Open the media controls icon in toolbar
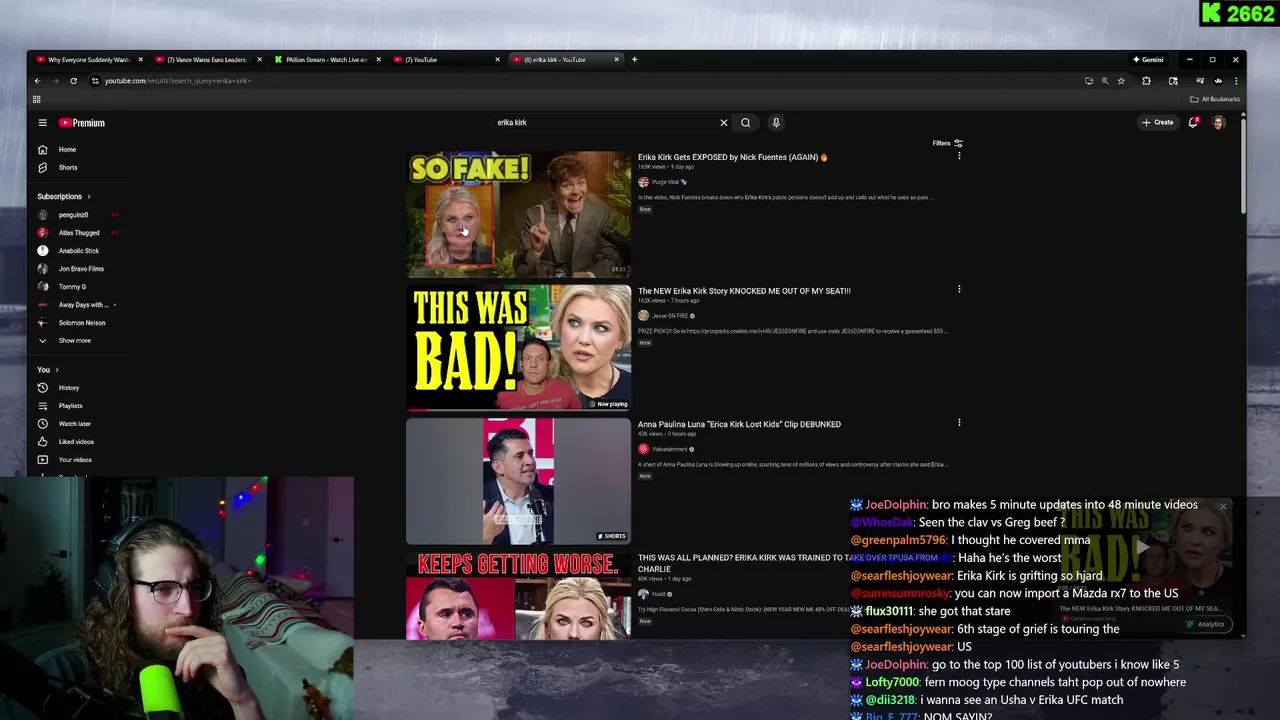1280x720 pixels. click(x=1200, y=81)
